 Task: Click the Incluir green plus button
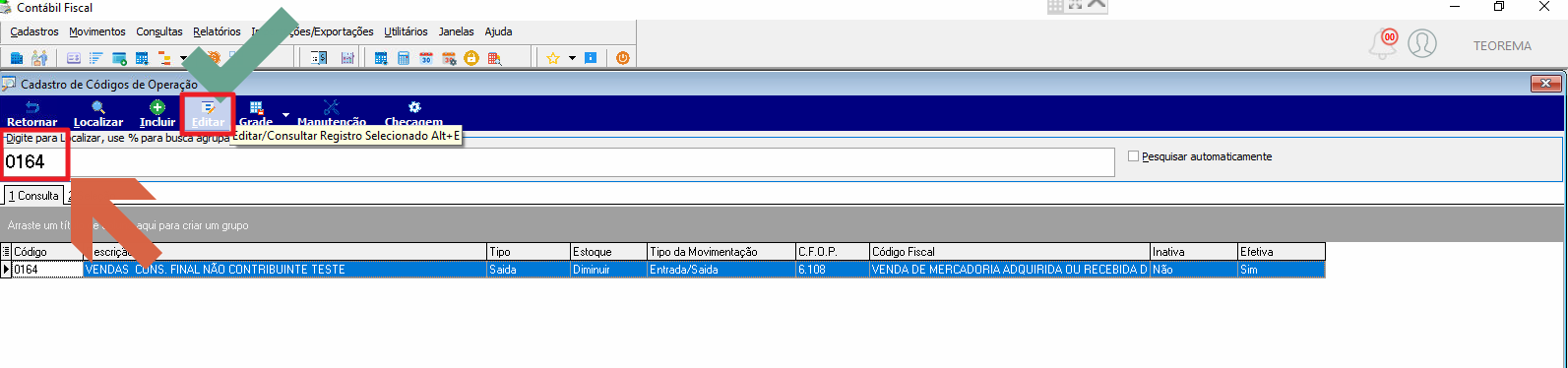pos(157,114)
